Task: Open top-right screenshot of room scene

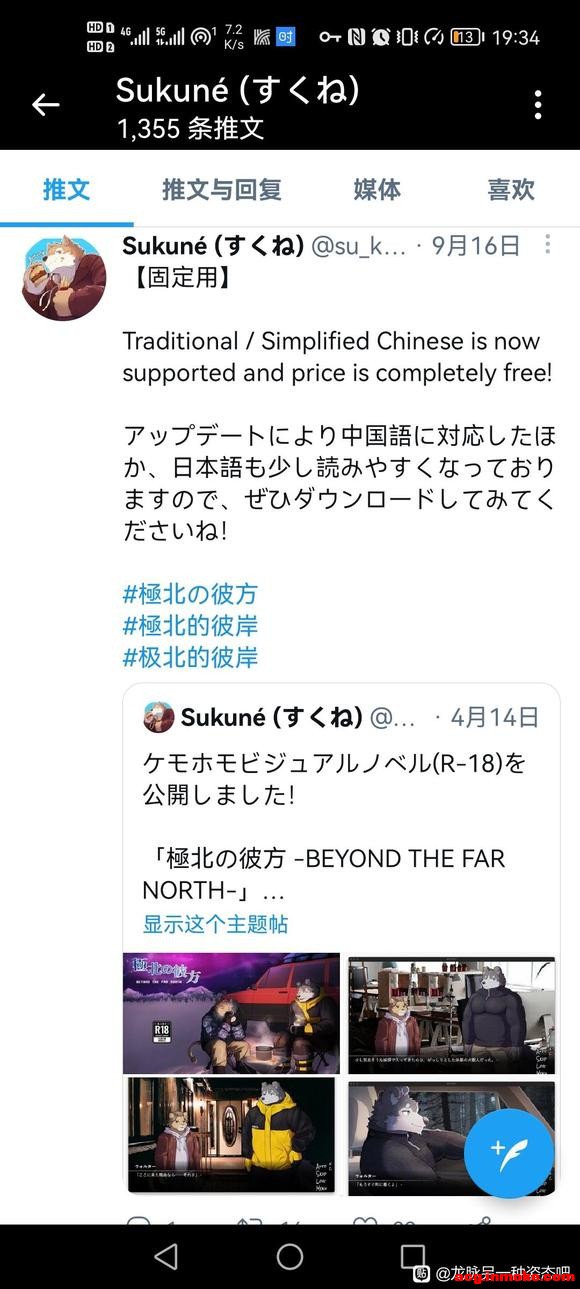Action: click(x=451, y=1013)
